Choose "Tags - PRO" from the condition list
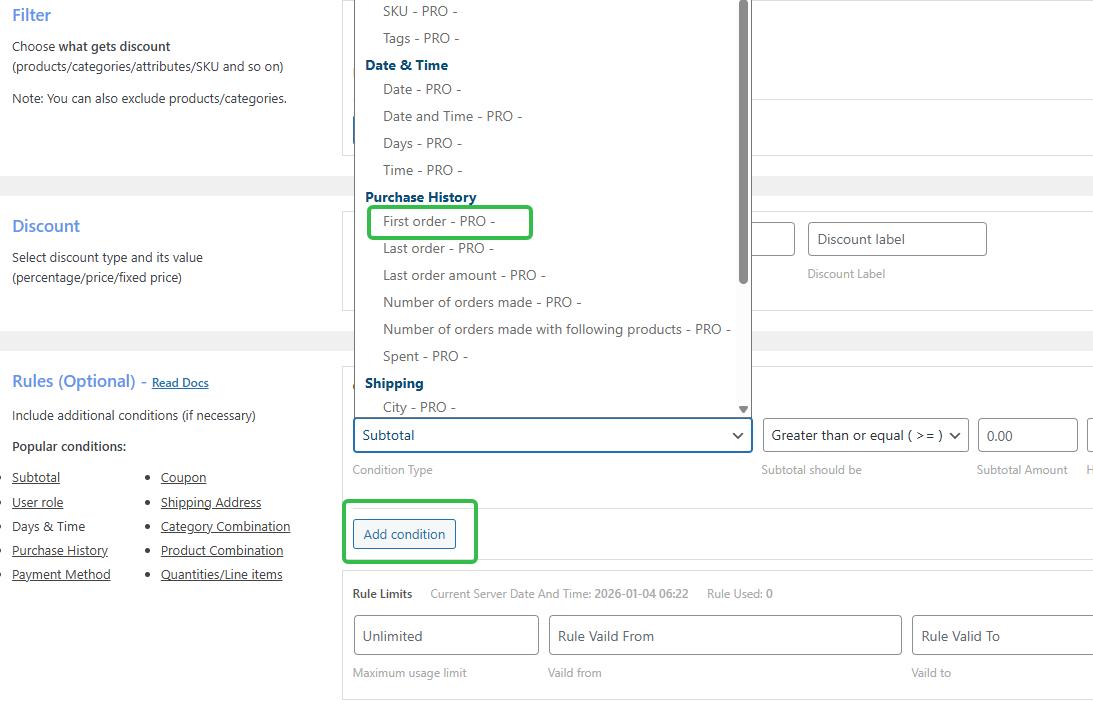The image size is (1093, 707). [420, 38]
